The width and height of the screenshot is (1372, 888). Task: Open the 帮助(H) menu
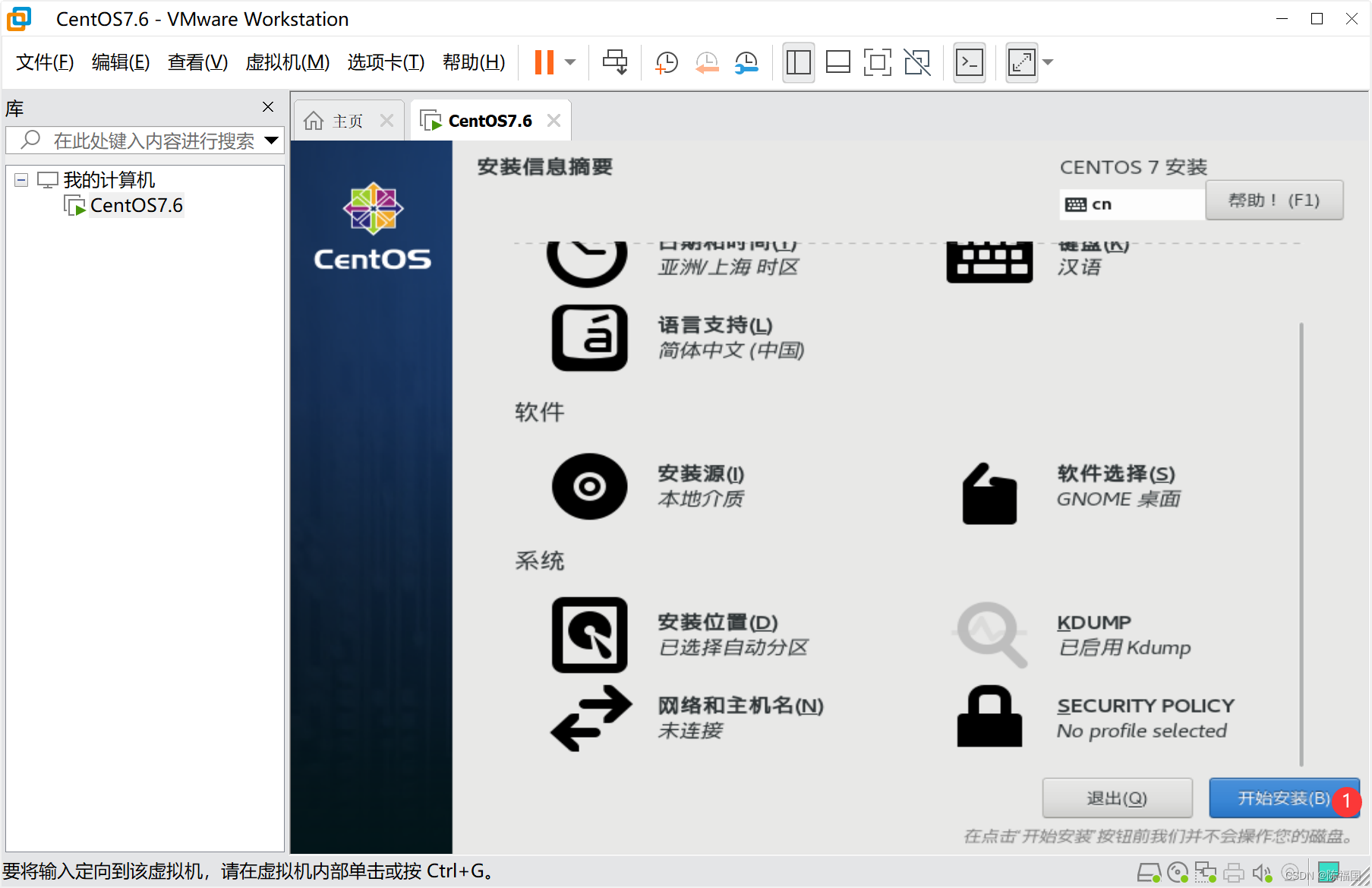474,62
